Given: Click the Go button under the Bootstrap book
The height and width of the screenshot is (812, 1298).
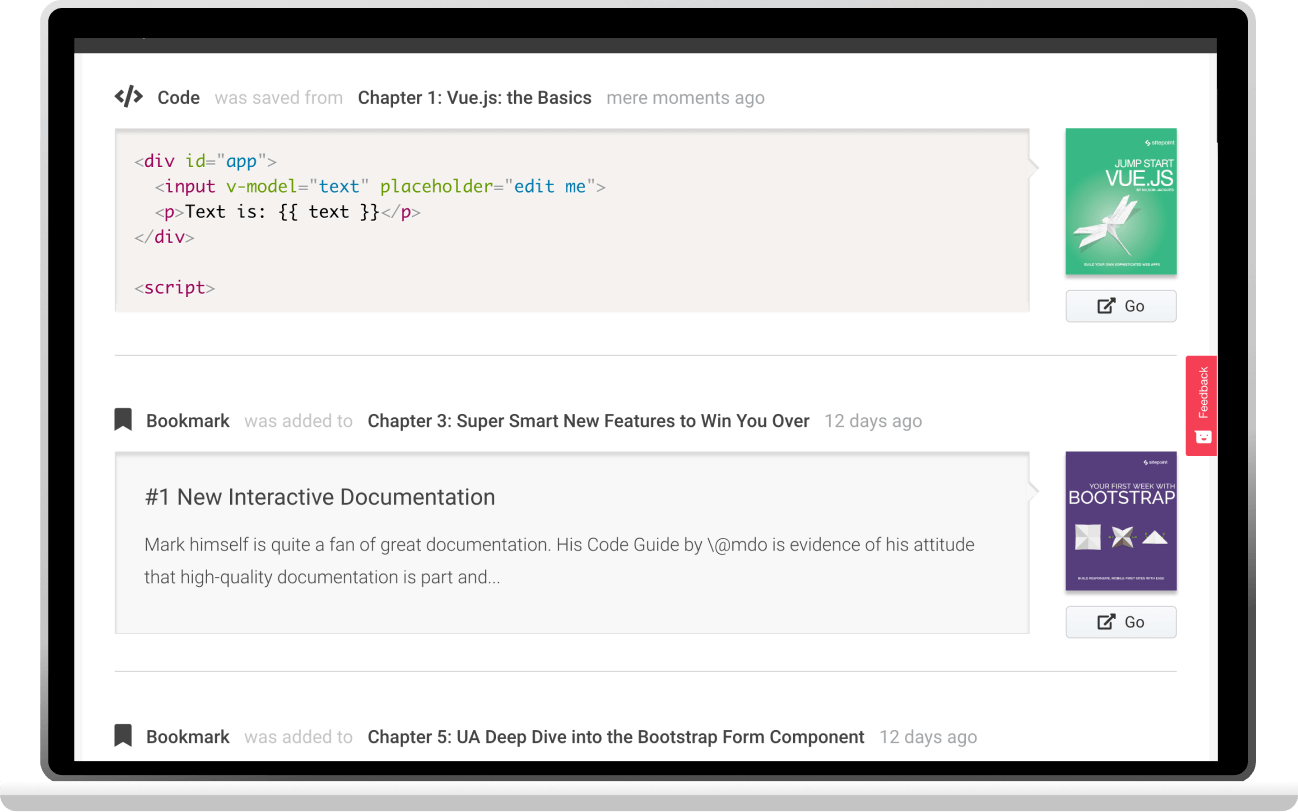Looking at the screenshot, I should click(x=1121, y=621).
